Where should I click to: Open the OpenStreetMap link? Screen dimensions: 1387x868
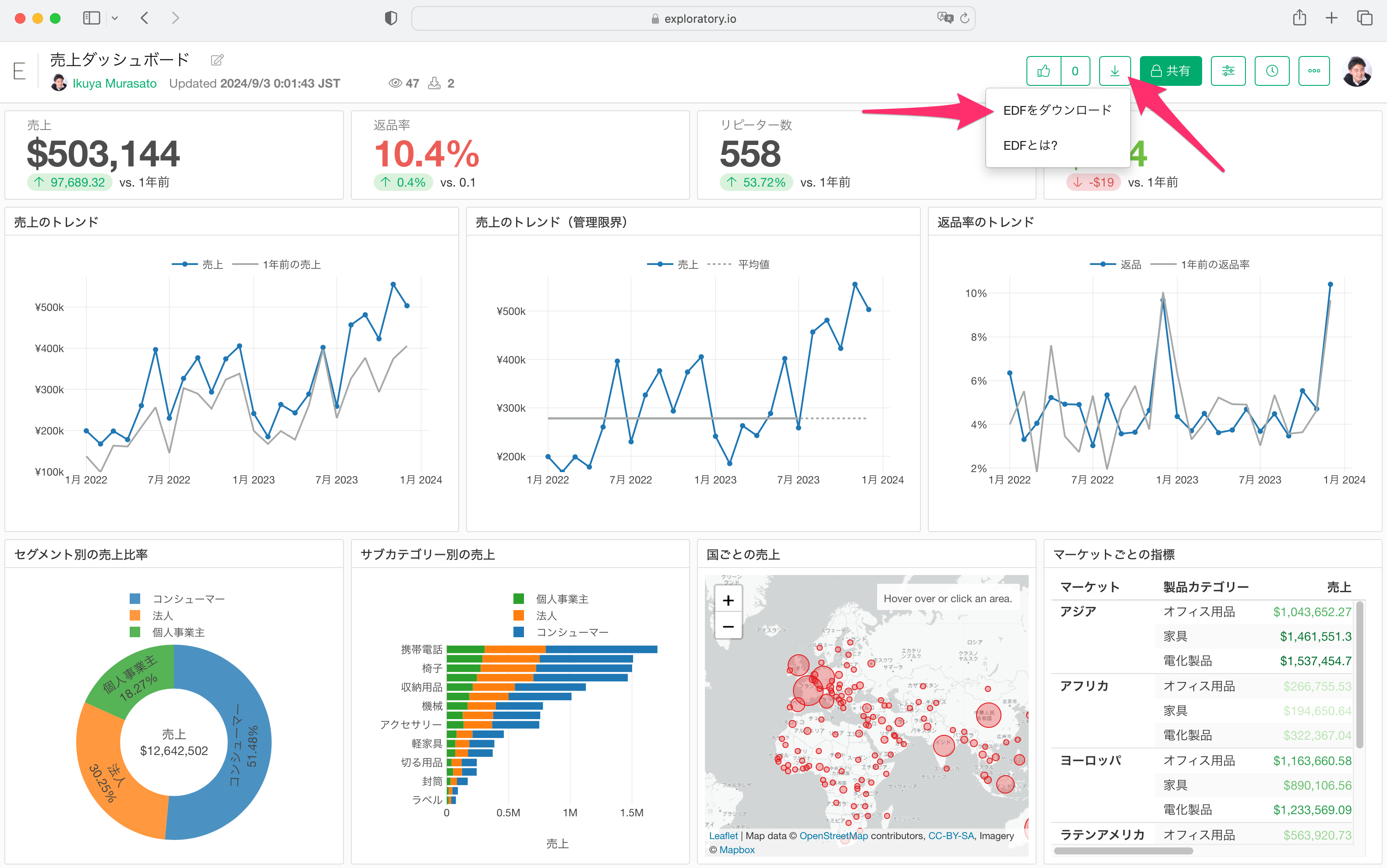(x=834, y=836)
